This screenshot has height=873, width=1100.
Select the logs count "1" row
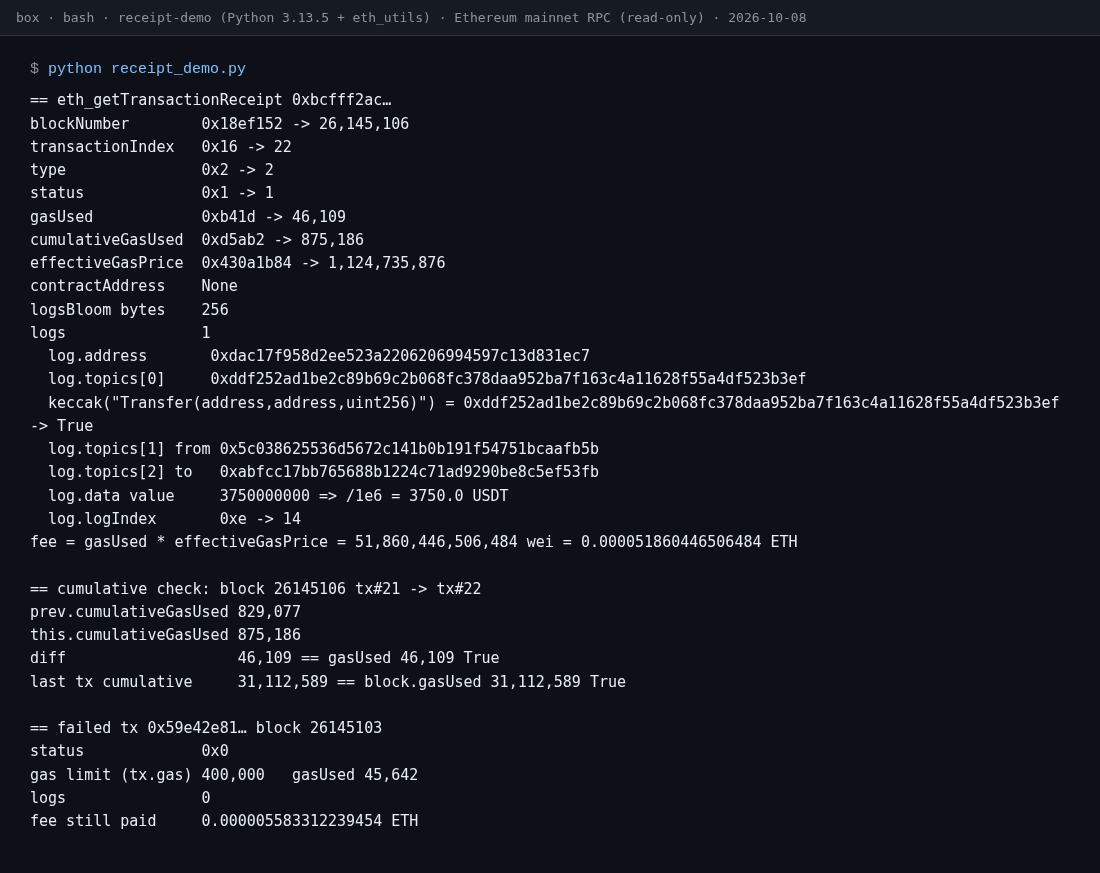point(120,333)
